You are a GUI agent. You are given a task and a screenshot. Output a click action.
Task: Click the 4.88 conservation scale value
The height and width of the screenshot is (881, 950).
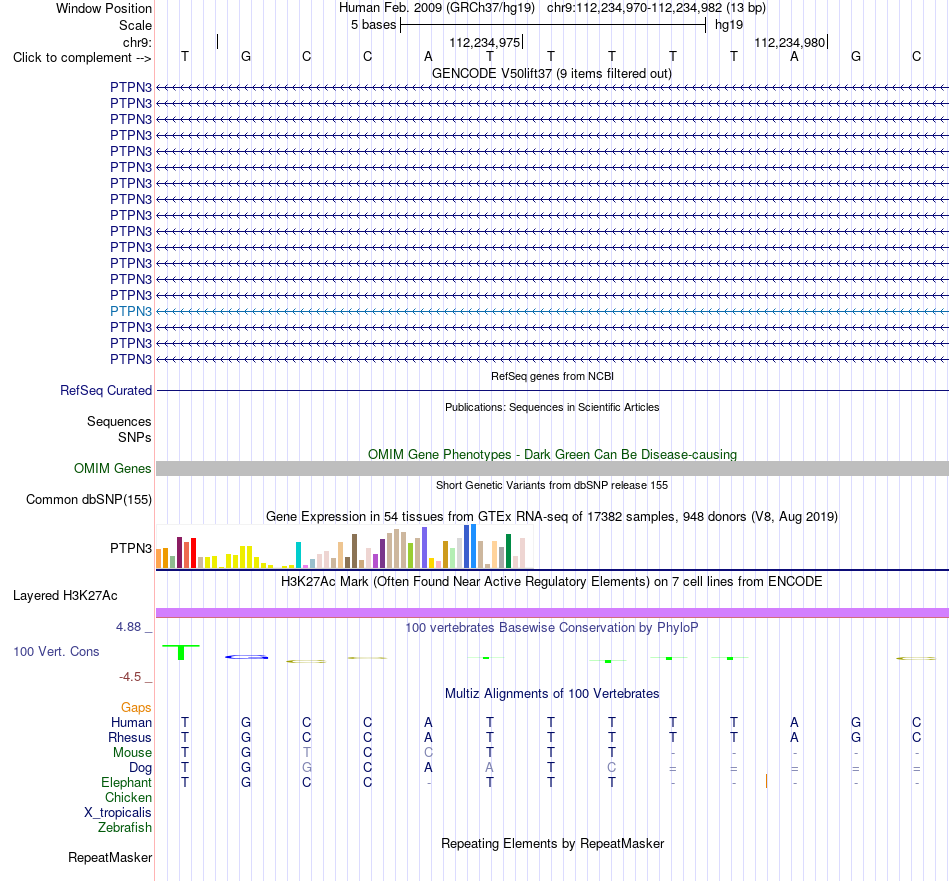[x=129, y=627]
